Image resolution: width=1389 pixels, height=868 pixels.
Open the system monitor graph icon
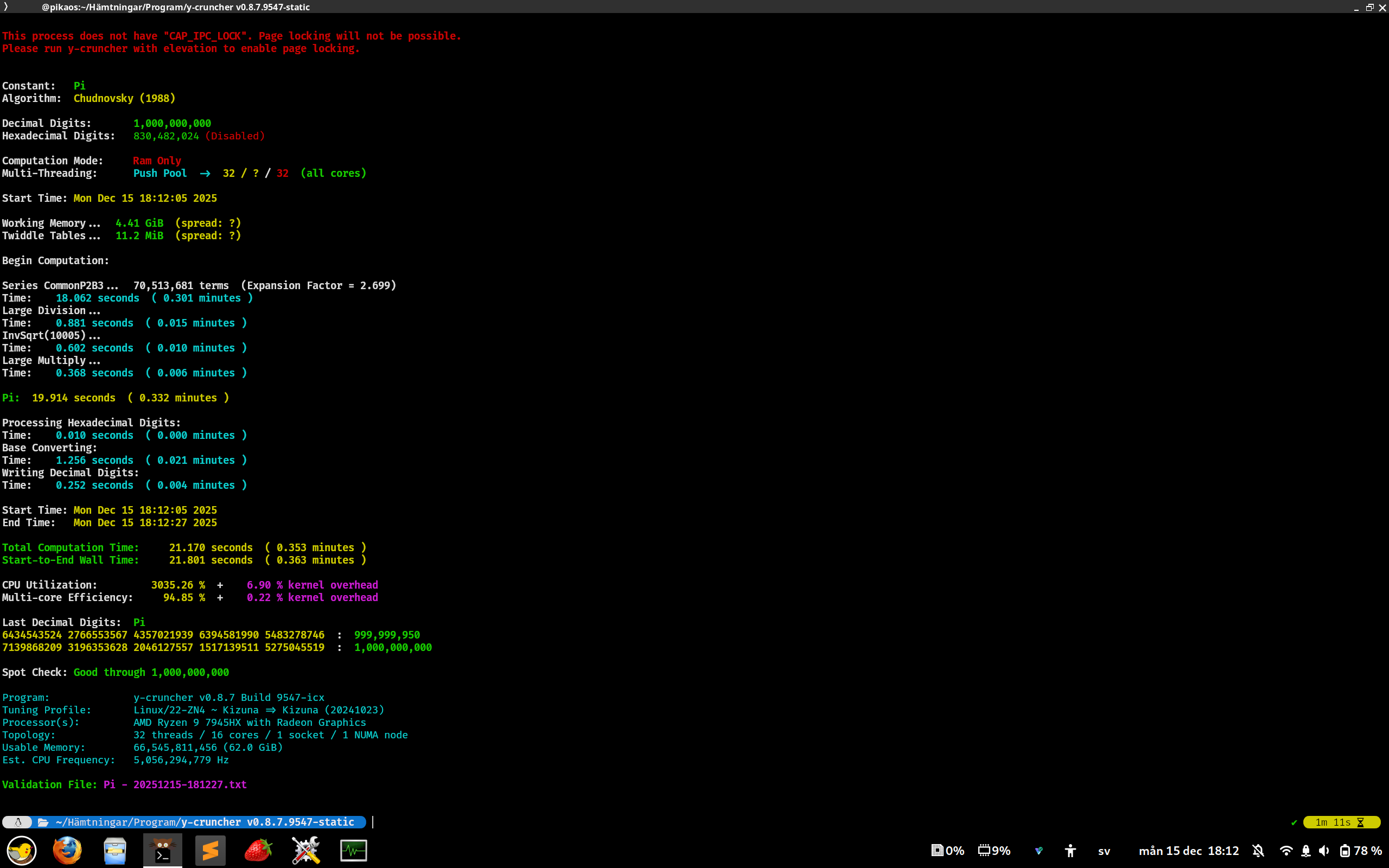click(x=353, y=850)
